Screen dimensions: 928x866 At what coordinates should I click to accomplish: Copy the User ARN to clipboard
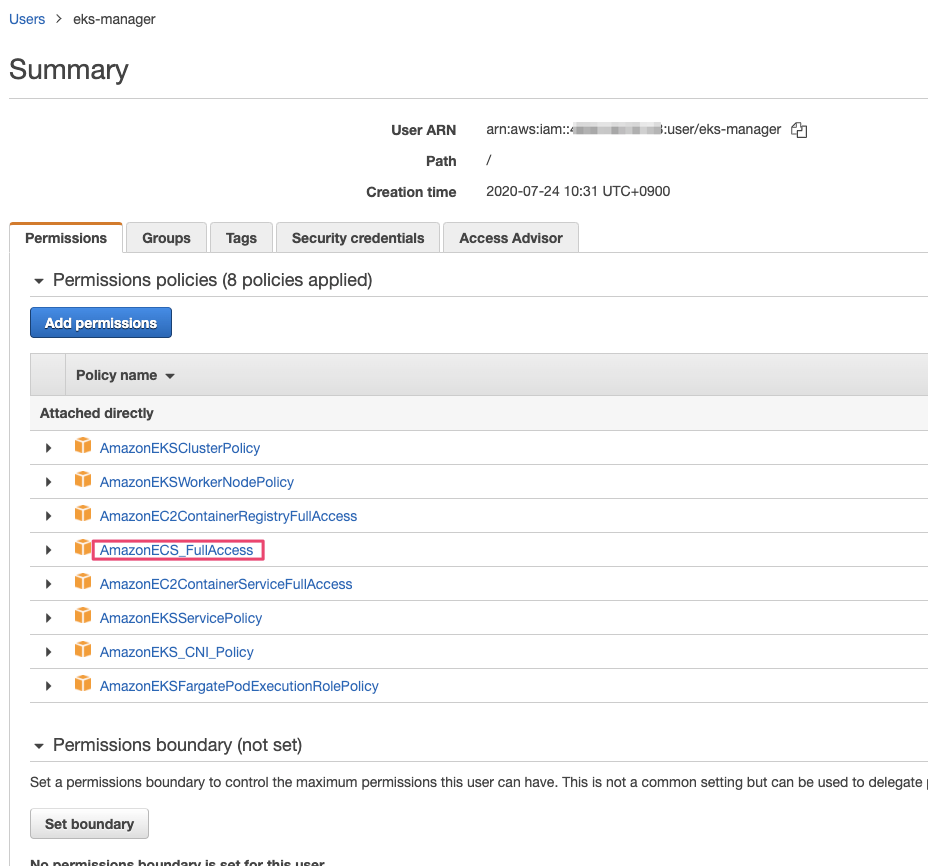(799, 130)
